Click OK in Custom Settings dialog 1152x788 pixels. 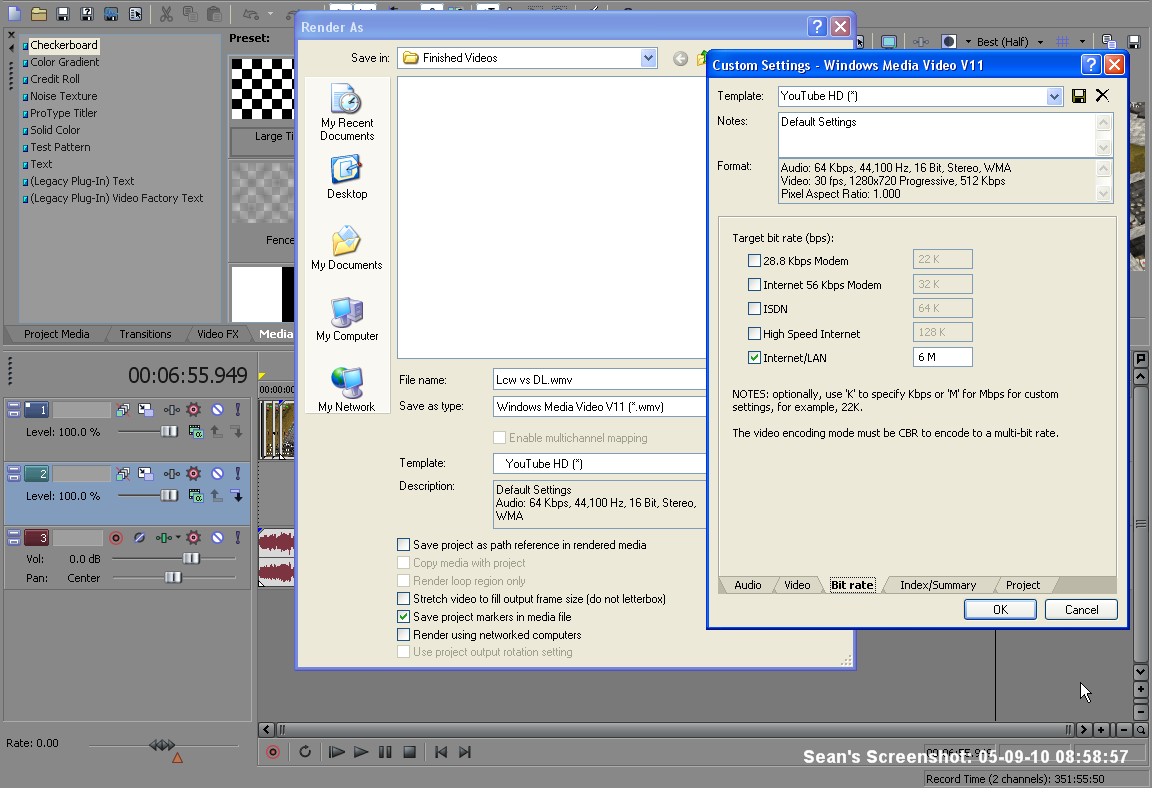pos(1000,609)
